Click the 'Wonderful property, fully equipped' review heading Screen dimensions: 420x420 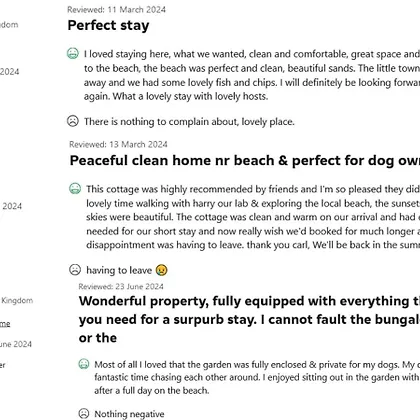click(x=249, y=319)
